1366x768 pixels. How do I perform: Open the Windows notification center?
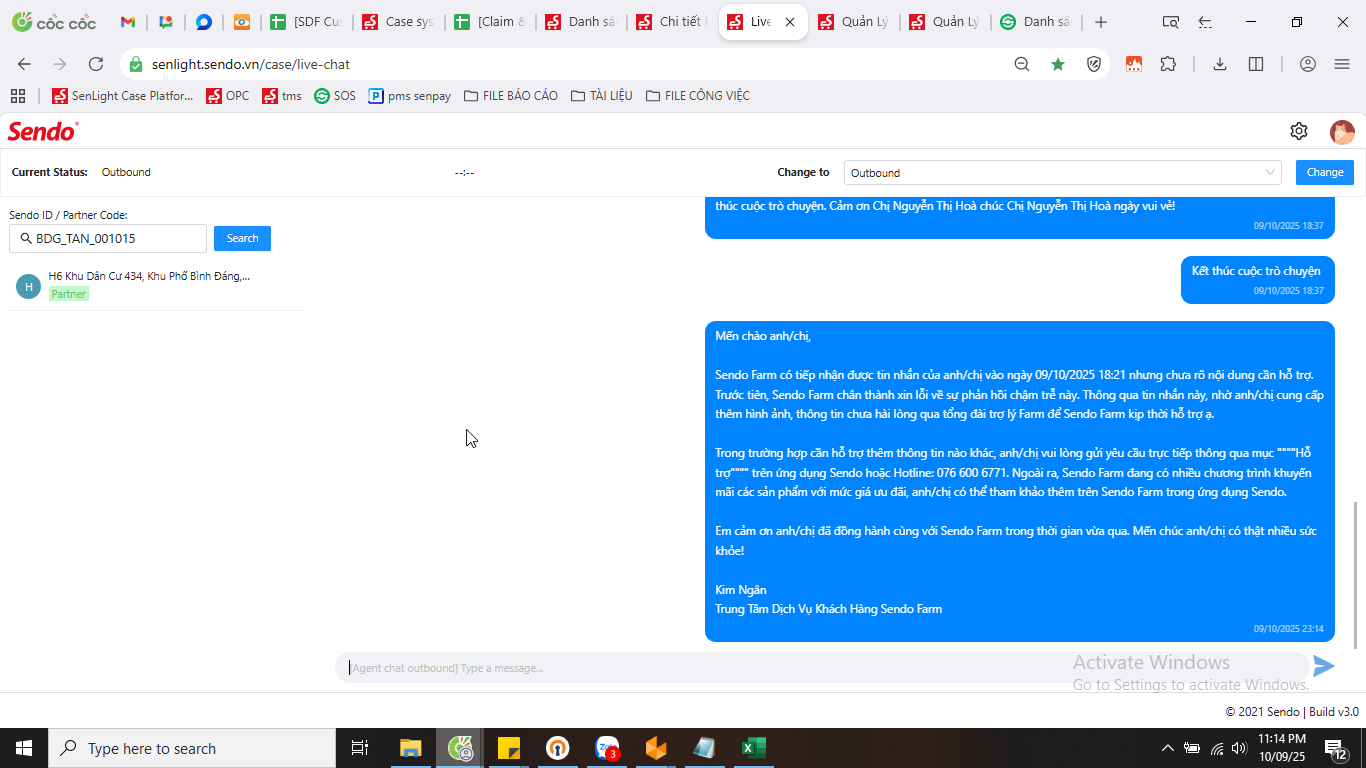pyautogui.click(x=1337, y=748)
